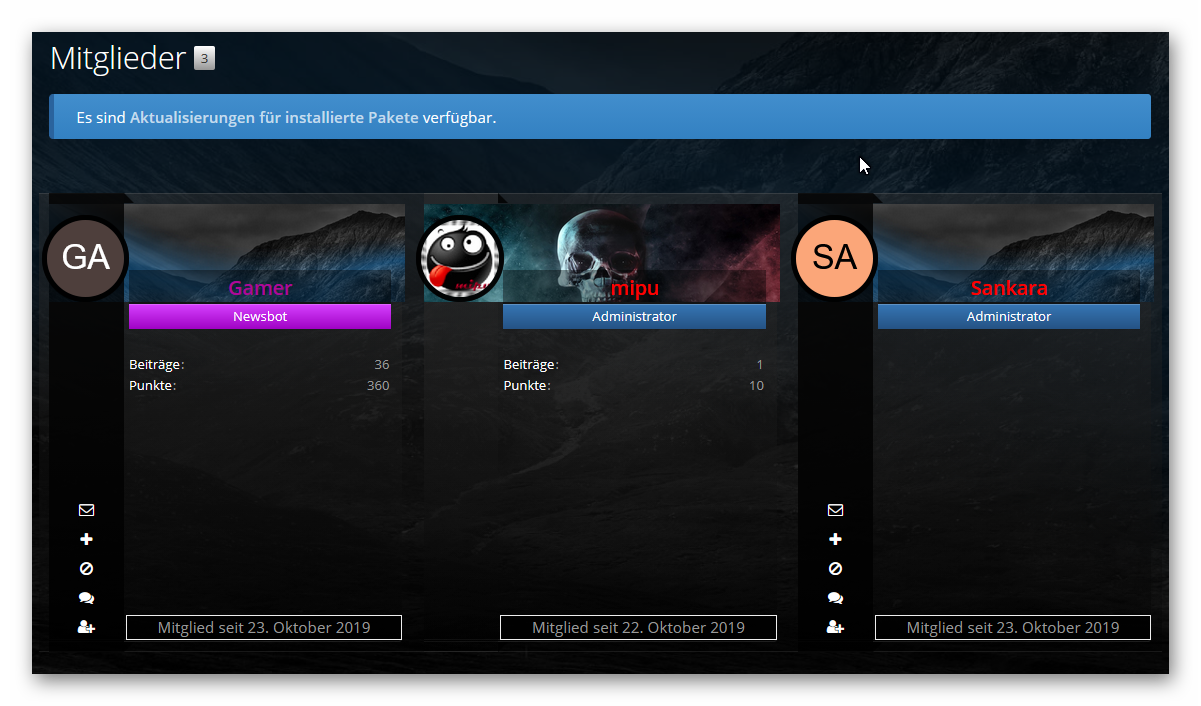Open Sankara's profile via the SA avatar
The width and height of the screenshot is (1201, 706).
834,258
